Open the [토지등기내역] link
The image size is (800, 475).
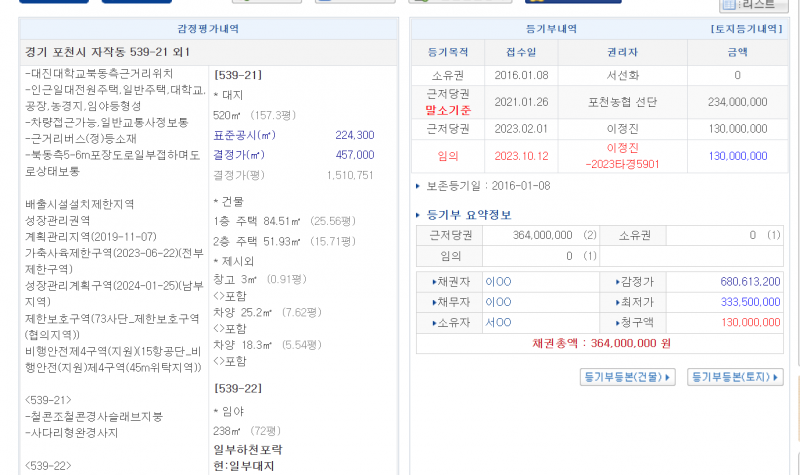[746, 30]
